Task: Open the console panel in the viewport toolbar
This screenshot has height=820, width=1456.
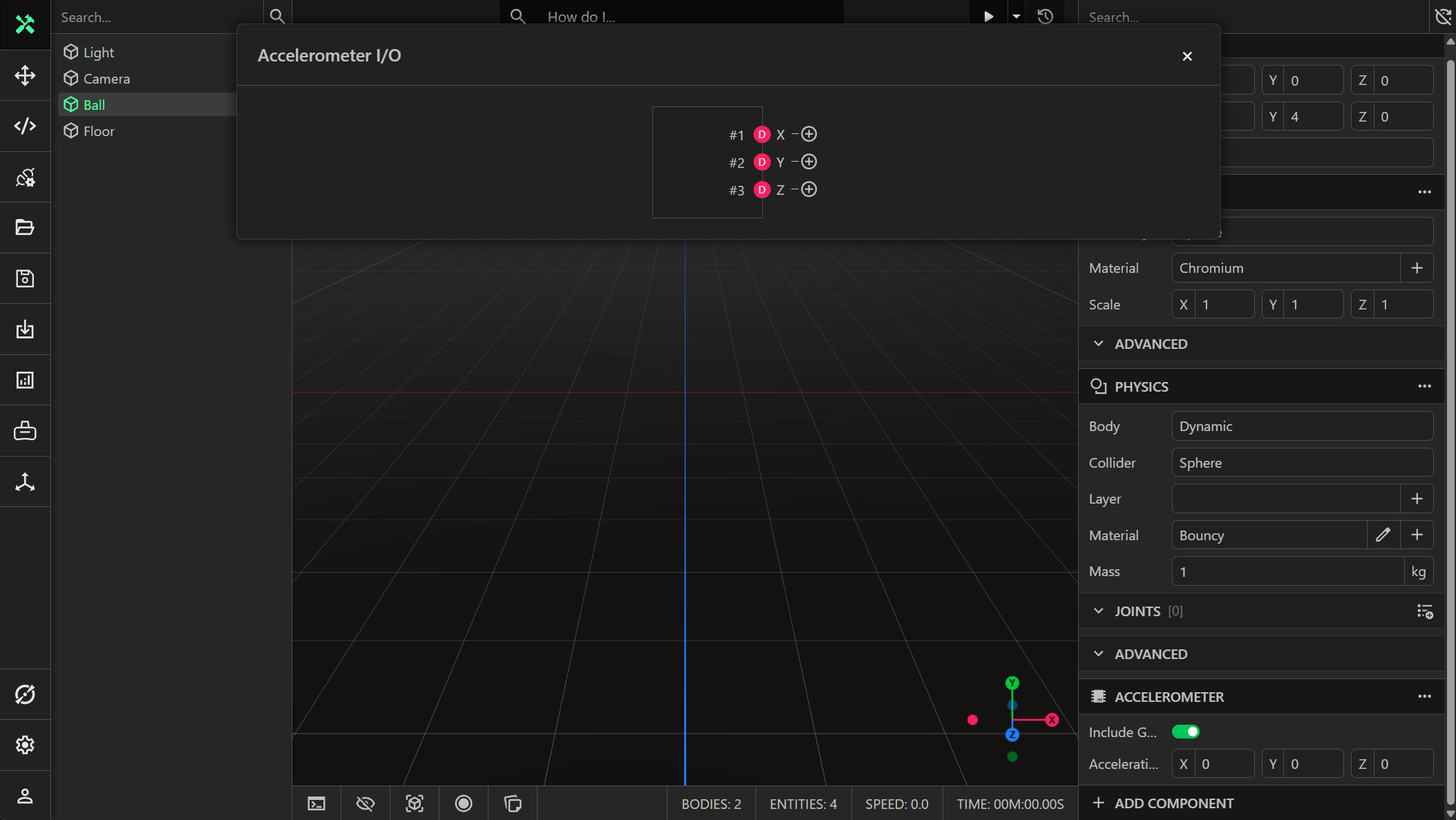Action: tap(316, 803)
